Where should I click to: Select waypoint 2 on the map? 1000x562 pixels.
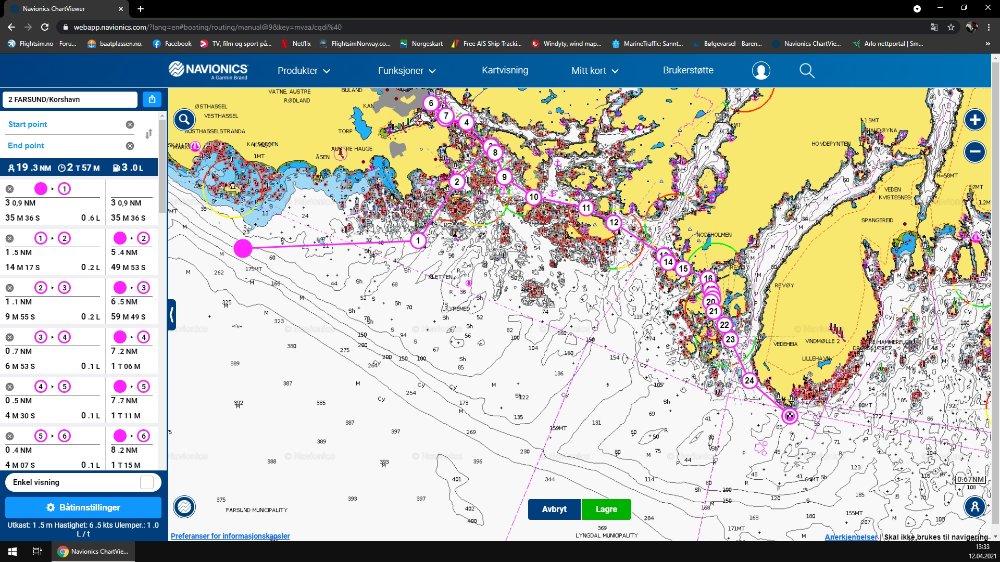click(457, 182)
